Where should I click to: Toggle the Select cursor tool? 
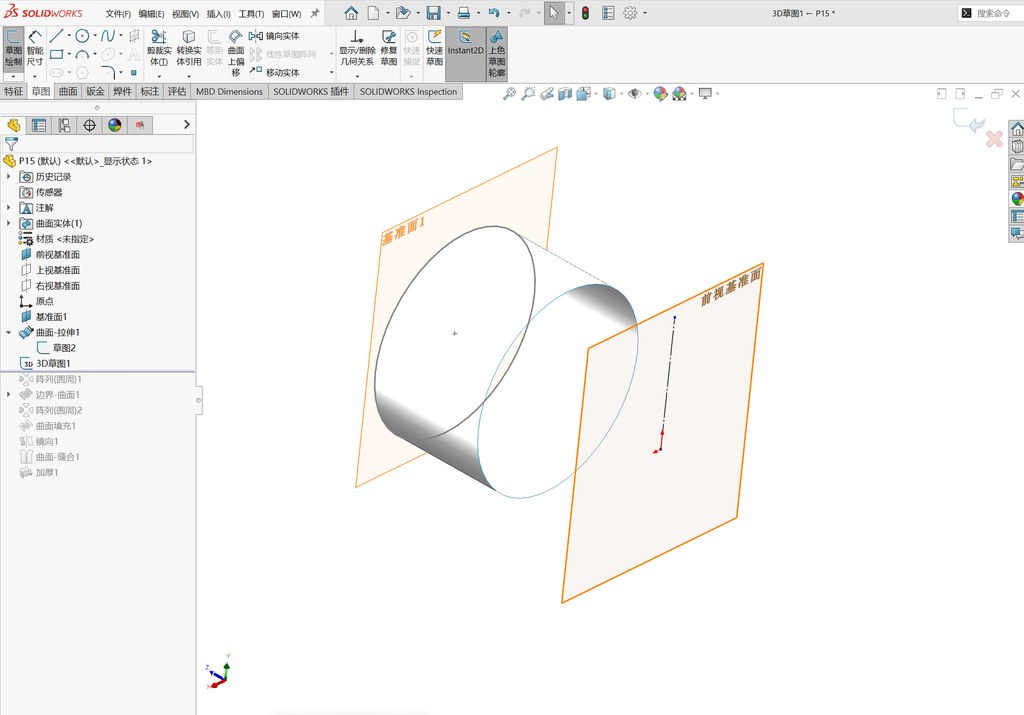[554, 13]
